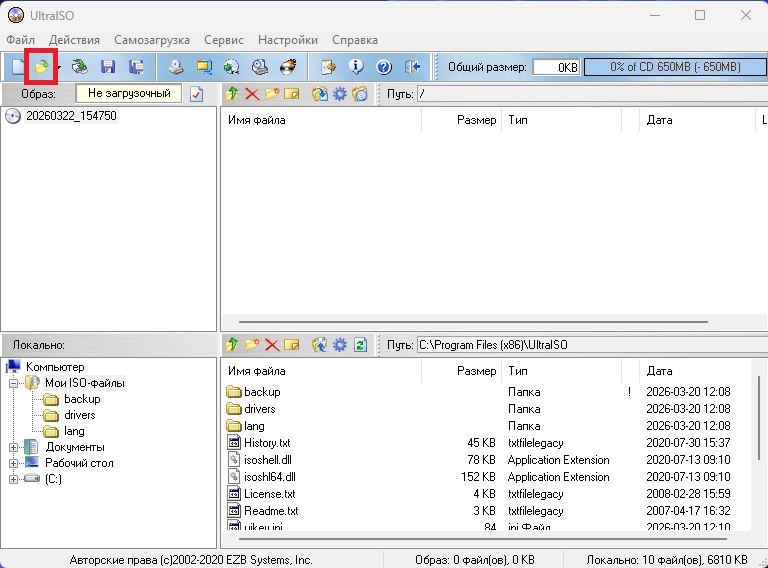
Task: Go up a folder in the image pane toolbar
Action: [x=232, y=94]
